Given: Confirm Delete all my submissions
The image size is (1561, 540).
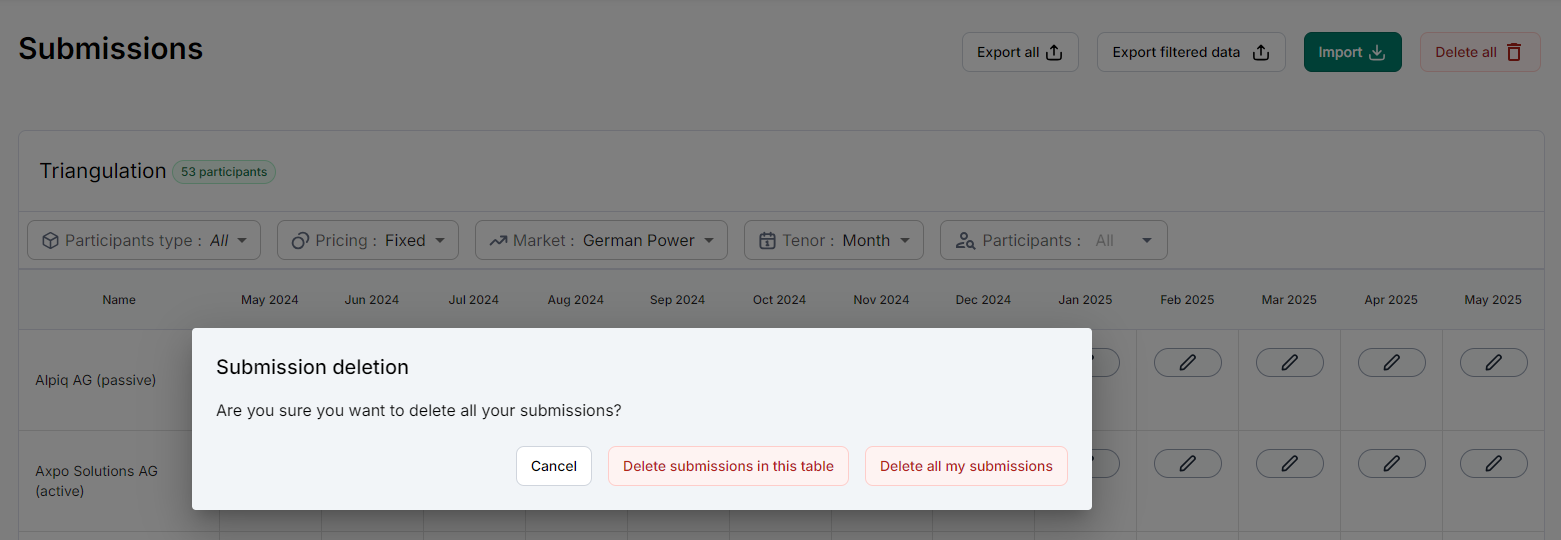Looking at the screenshot, I should (x=966, y=466).
